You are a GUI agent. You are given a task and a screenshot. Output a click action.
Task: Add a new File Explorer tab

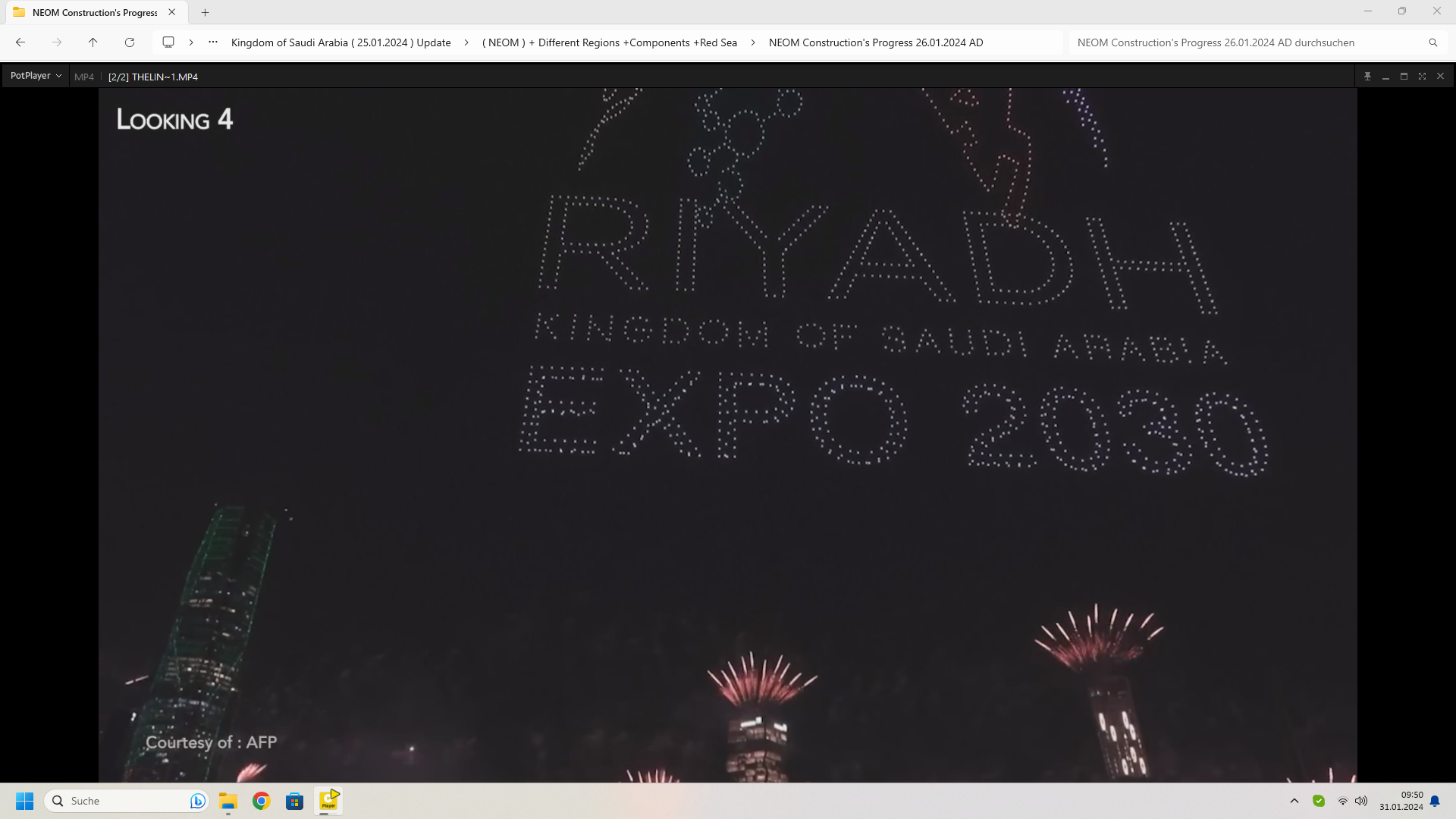tap(205, 12)
